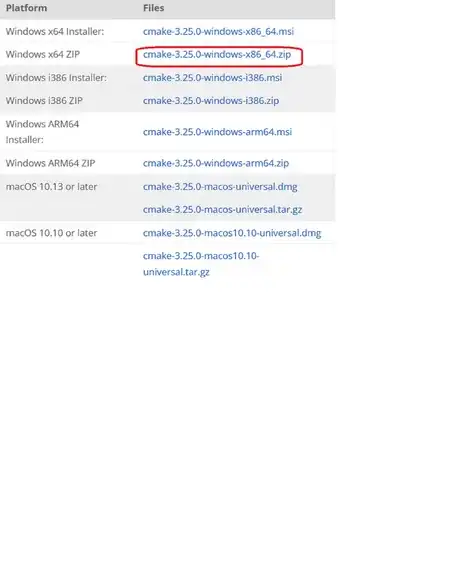Click cmake-3.25.0-windows-i386.zip link
Viewport: 460px width, 561px height.
point(211,101)
